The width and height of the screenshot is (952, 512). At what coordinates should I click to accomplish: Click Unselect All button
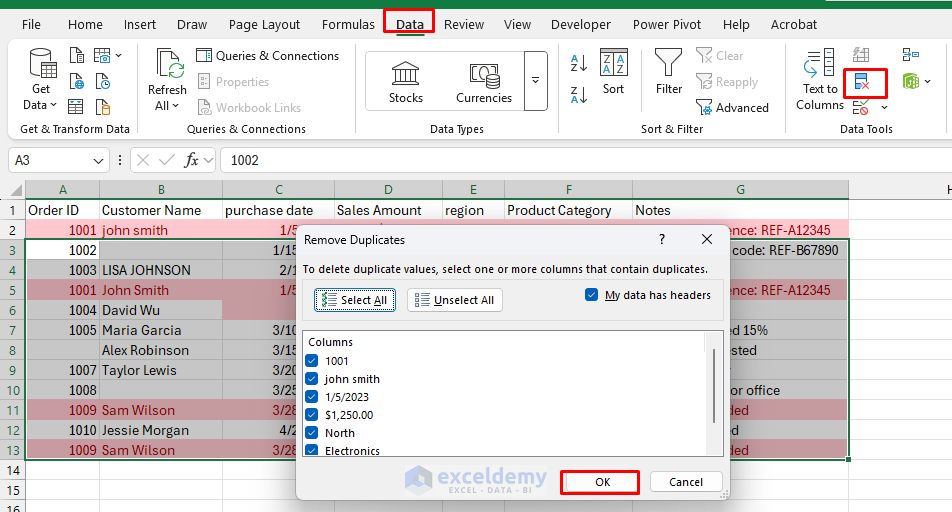[x=454, y=300]
